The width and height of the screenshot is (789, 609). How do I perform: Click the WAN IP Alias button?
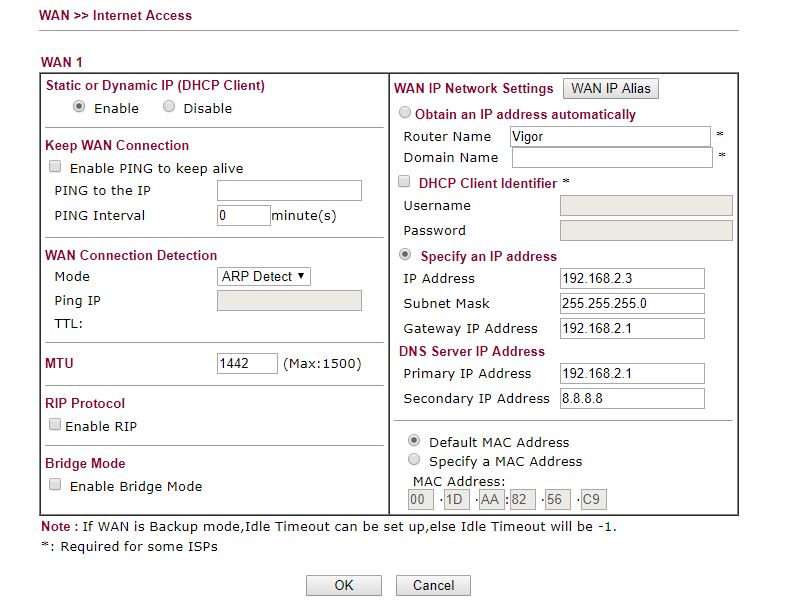610,88
